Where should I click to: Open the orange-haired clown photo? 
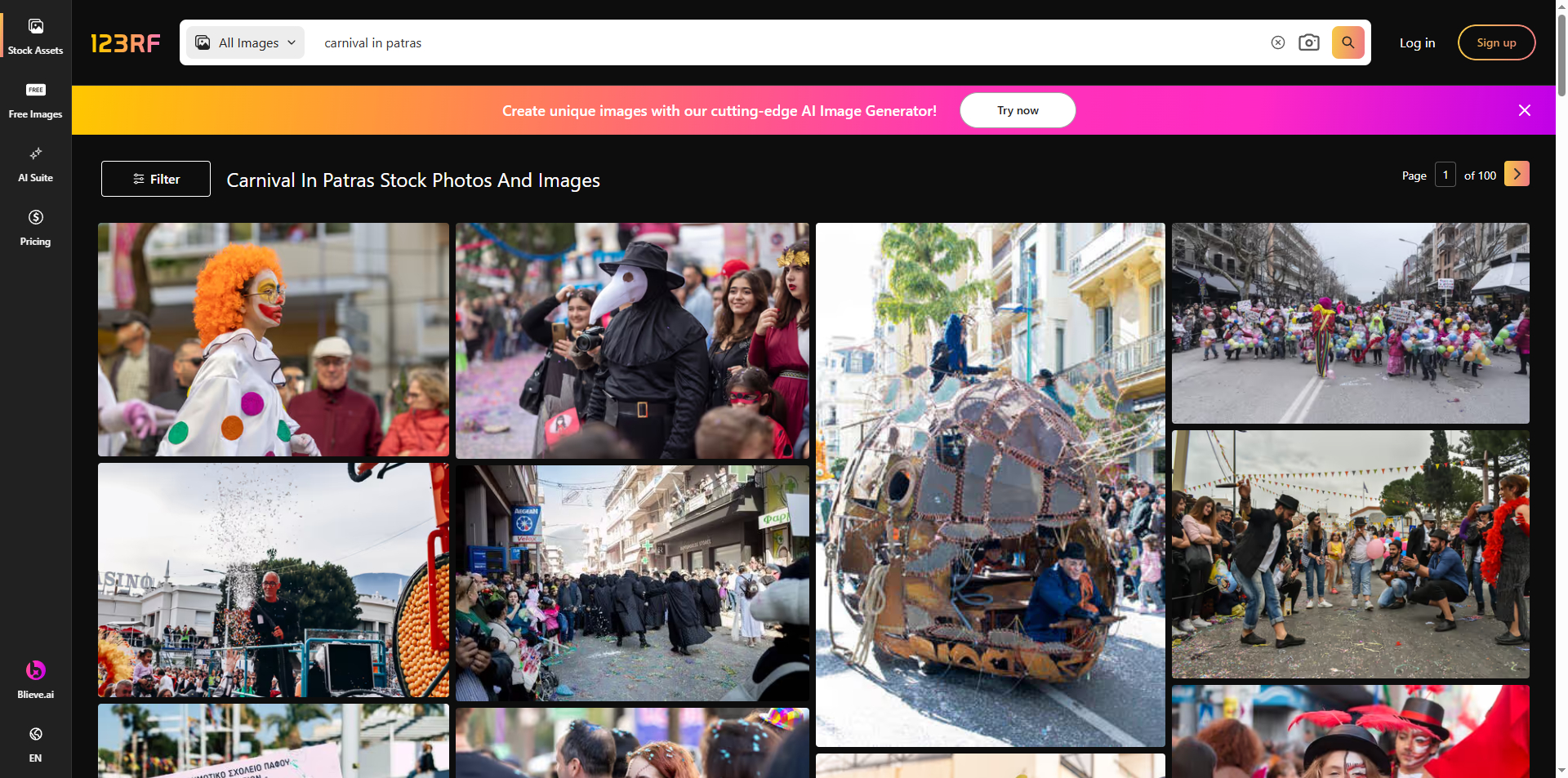(274, 340)
